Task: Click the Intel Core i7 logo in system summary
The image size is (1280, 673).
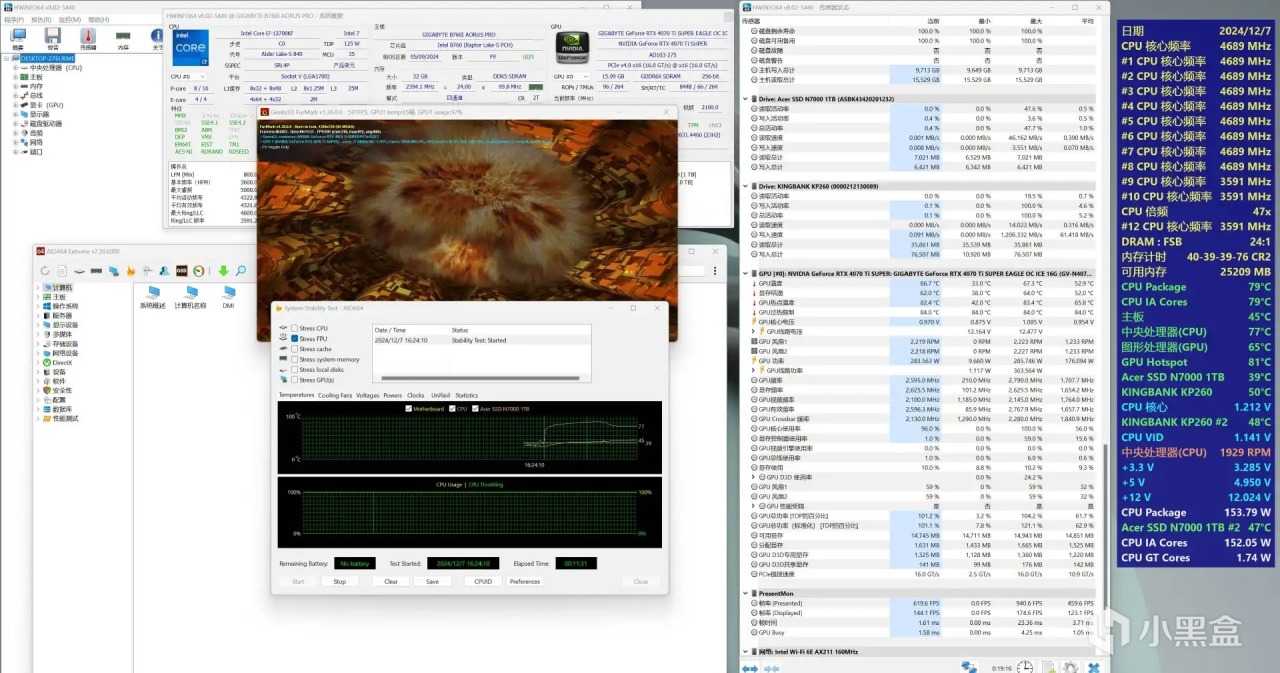Action: [191, 48]
